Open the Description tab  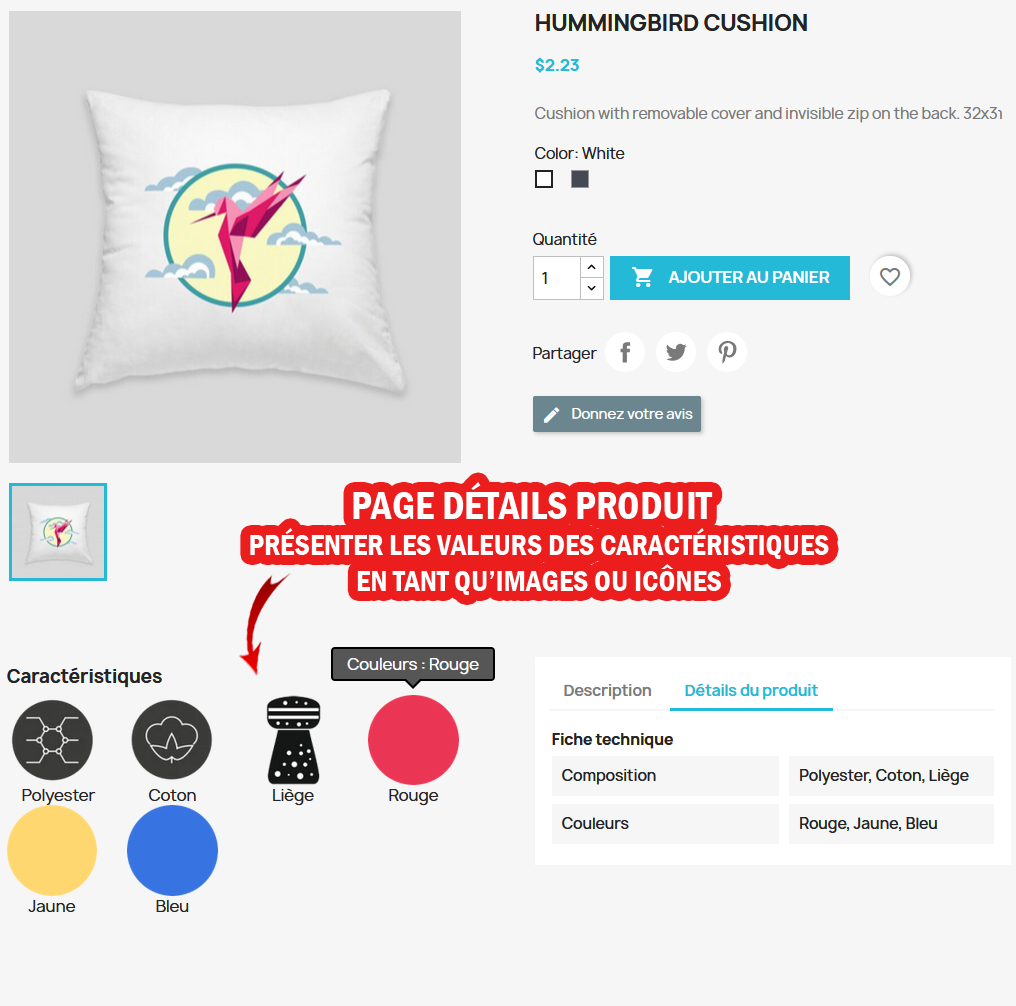[x=607, y=691]
